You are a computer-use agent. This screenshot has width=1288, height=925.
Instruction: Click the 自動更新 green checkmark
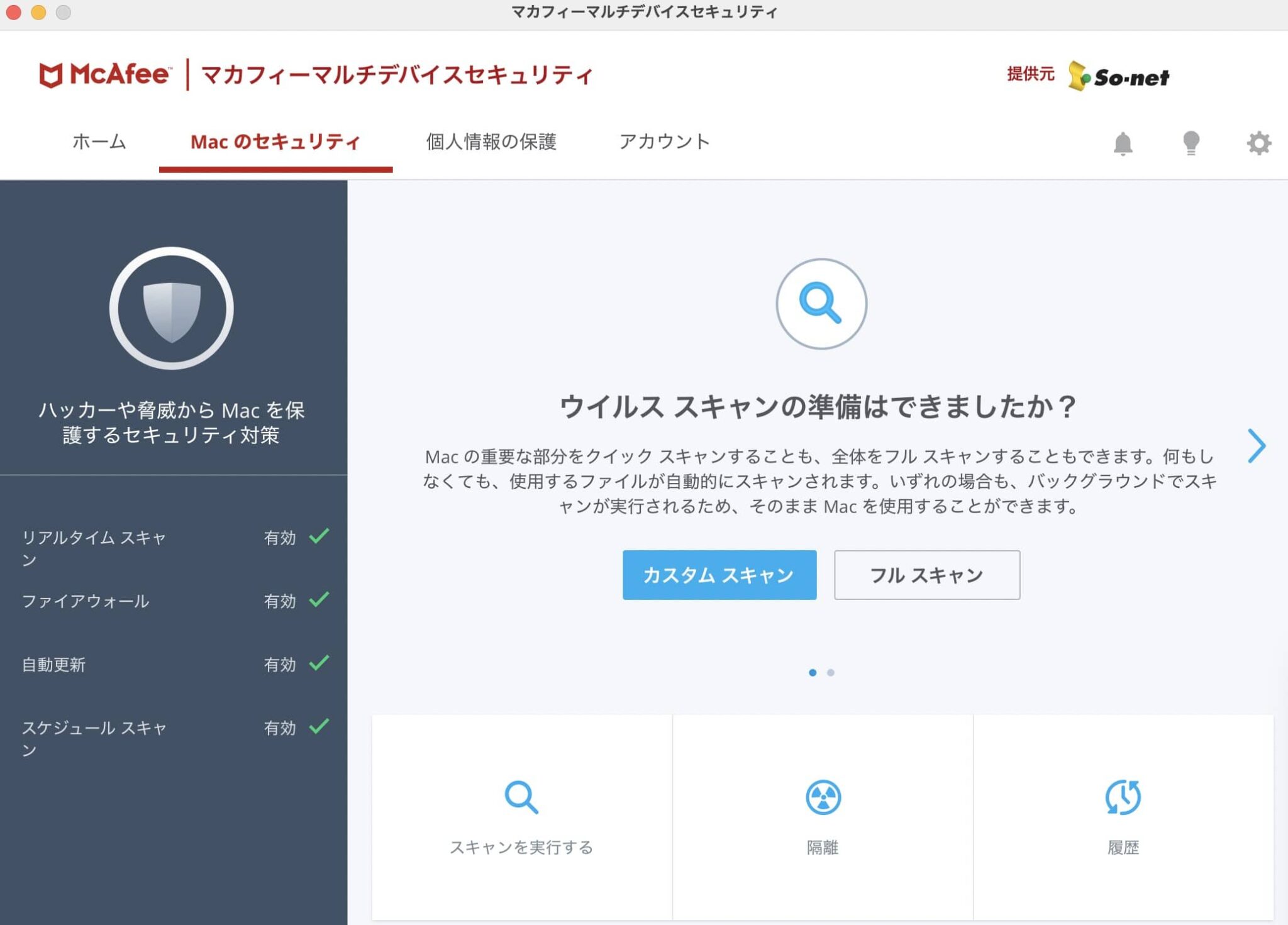pos(319,663)
